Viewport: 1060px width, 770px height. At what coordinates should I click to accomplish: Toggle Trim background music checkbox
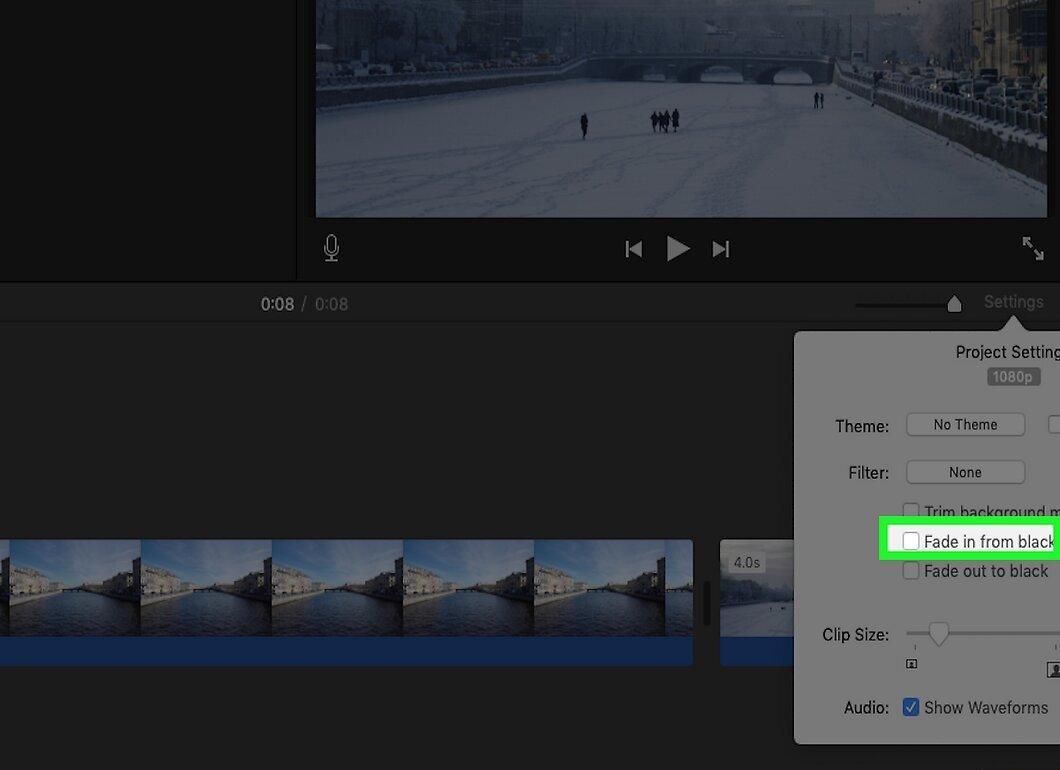[x=911, y=510]
